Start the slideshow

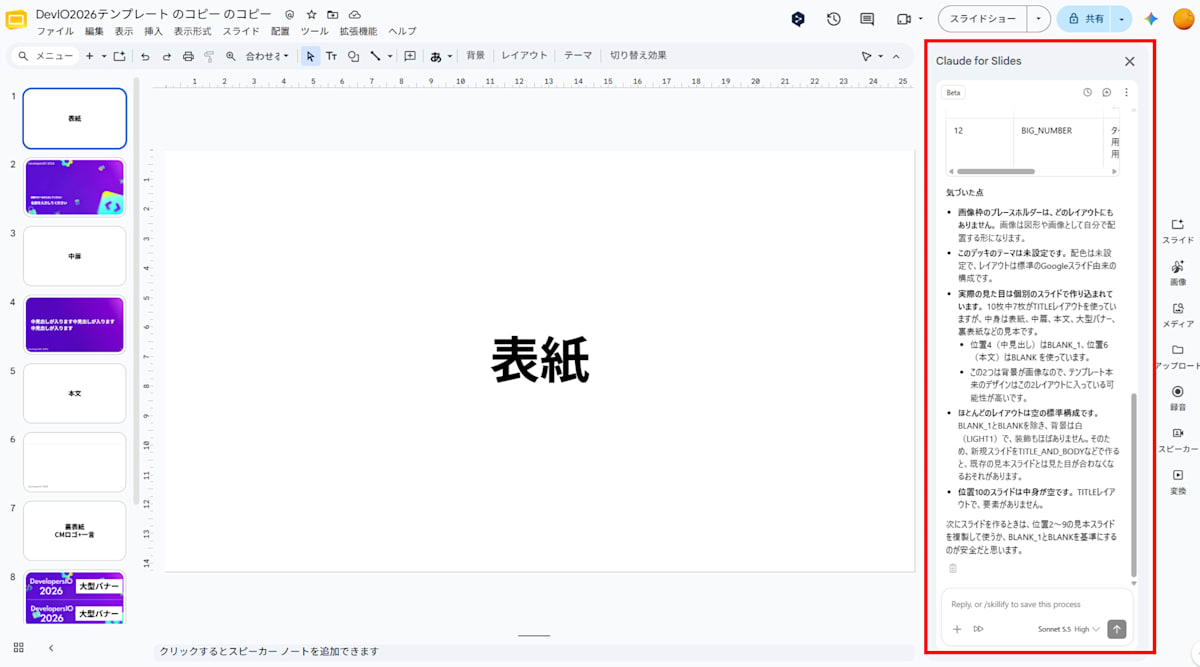[985, 19]
